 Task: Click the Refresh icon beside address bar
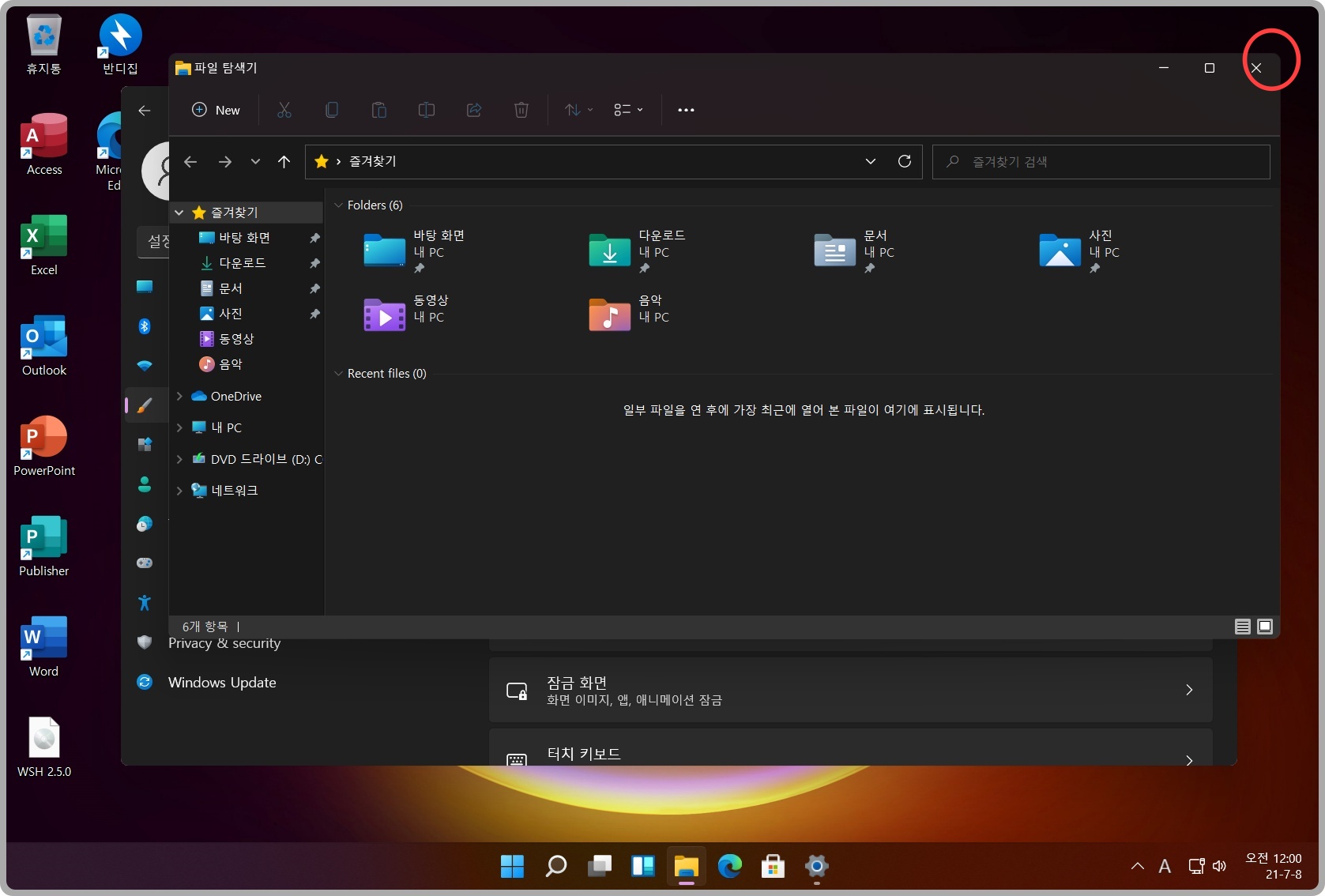[905, 161]
